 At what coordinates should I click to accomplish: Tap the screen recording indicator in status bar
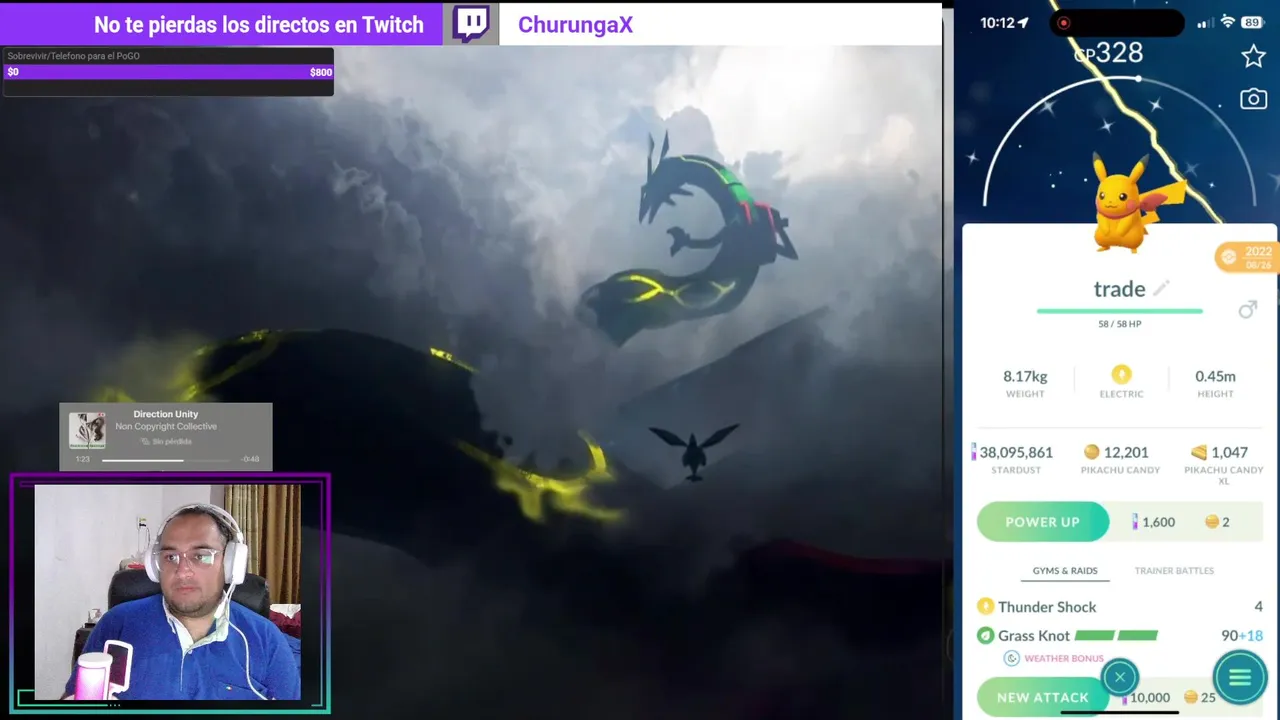[1063, 23]
